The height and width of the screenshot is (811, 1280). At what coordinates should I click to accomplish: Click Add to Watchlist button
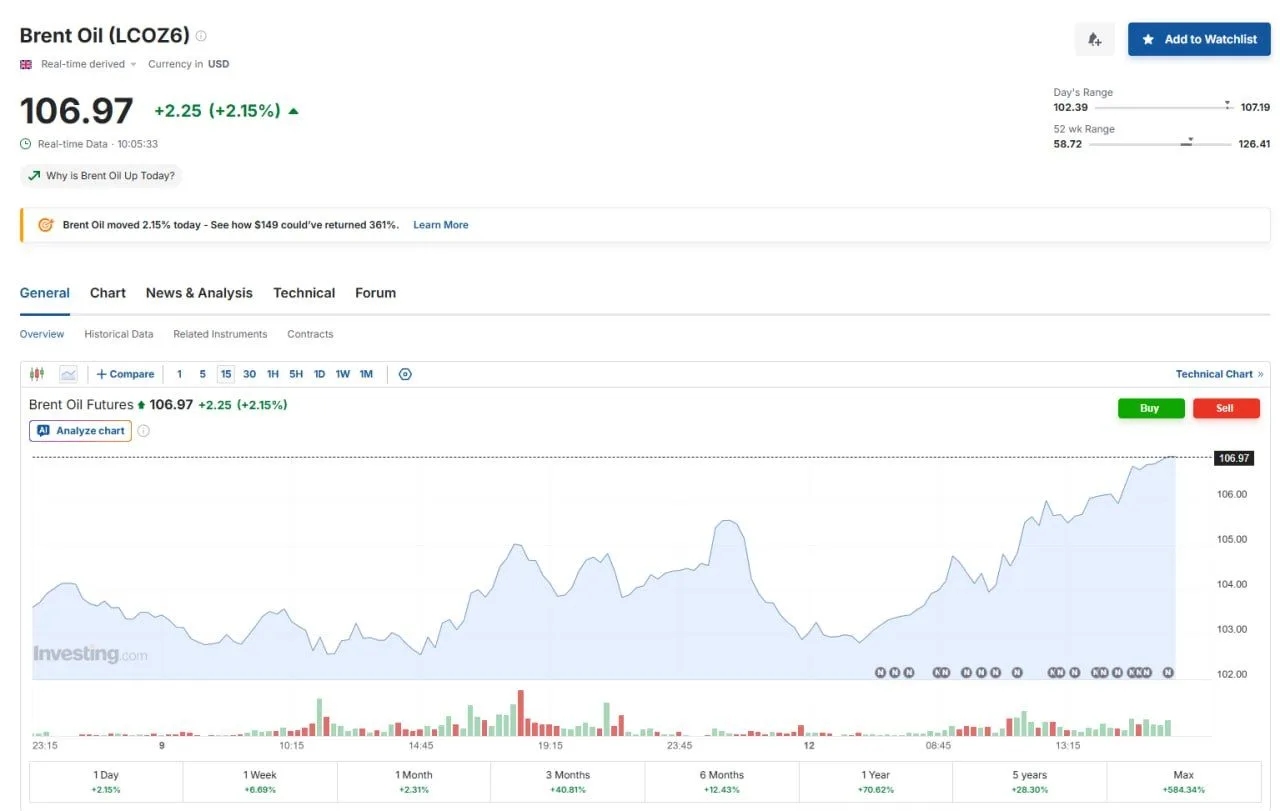[x=1199, y=39]
